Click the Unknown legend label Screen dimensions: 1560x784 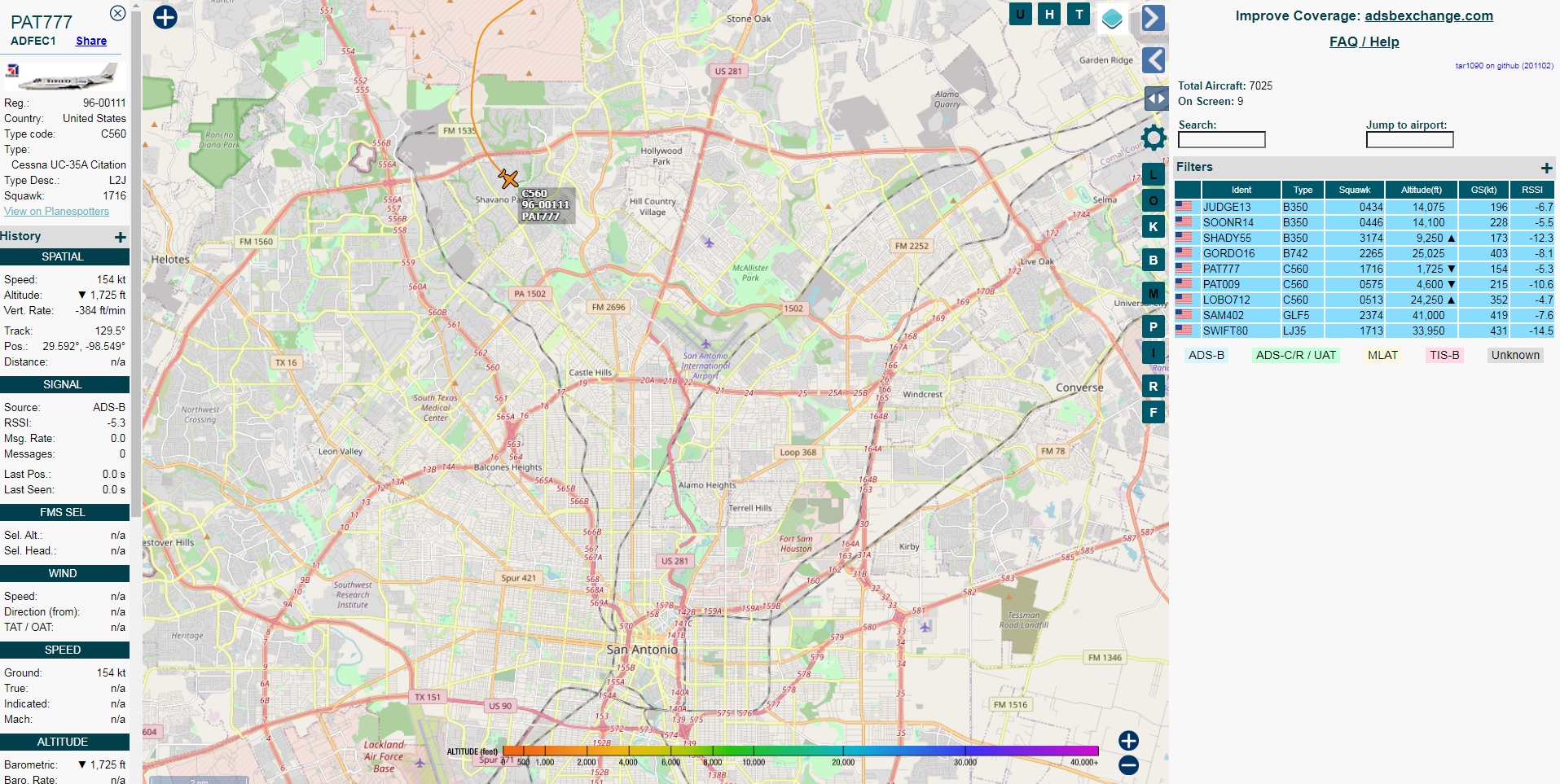coord(1515,355)
